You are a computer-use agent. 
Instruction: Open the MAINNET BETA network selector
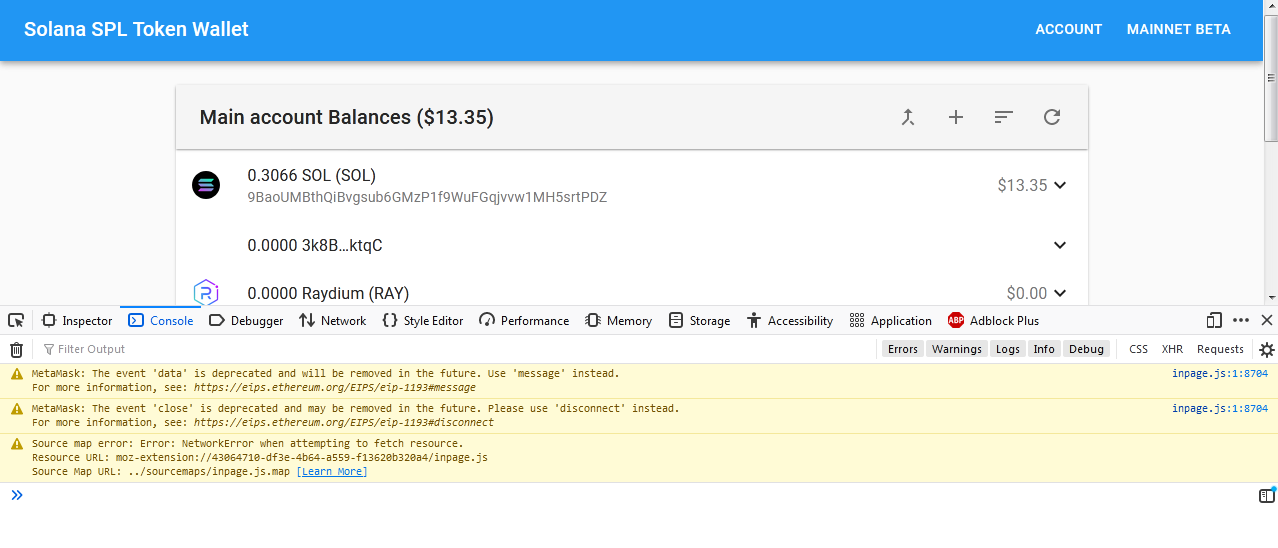pos(1178,29)
